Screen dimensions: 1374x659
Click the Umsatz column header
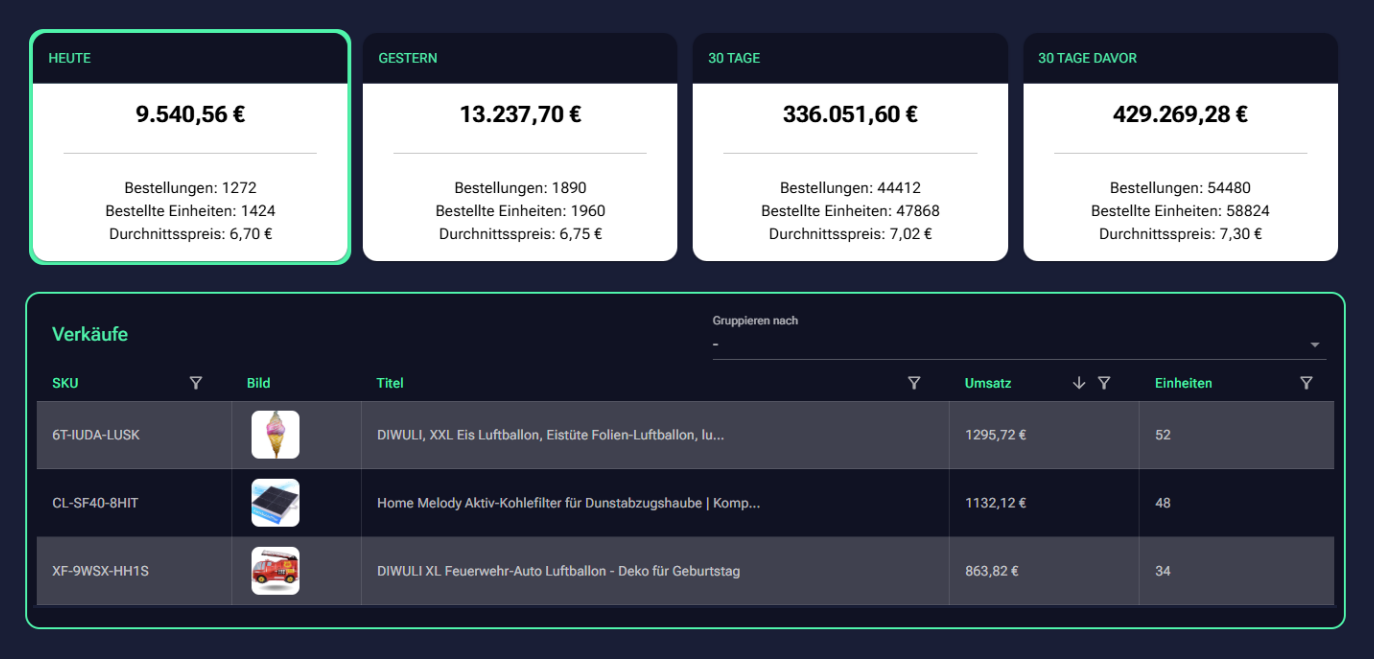pos(987,383)
